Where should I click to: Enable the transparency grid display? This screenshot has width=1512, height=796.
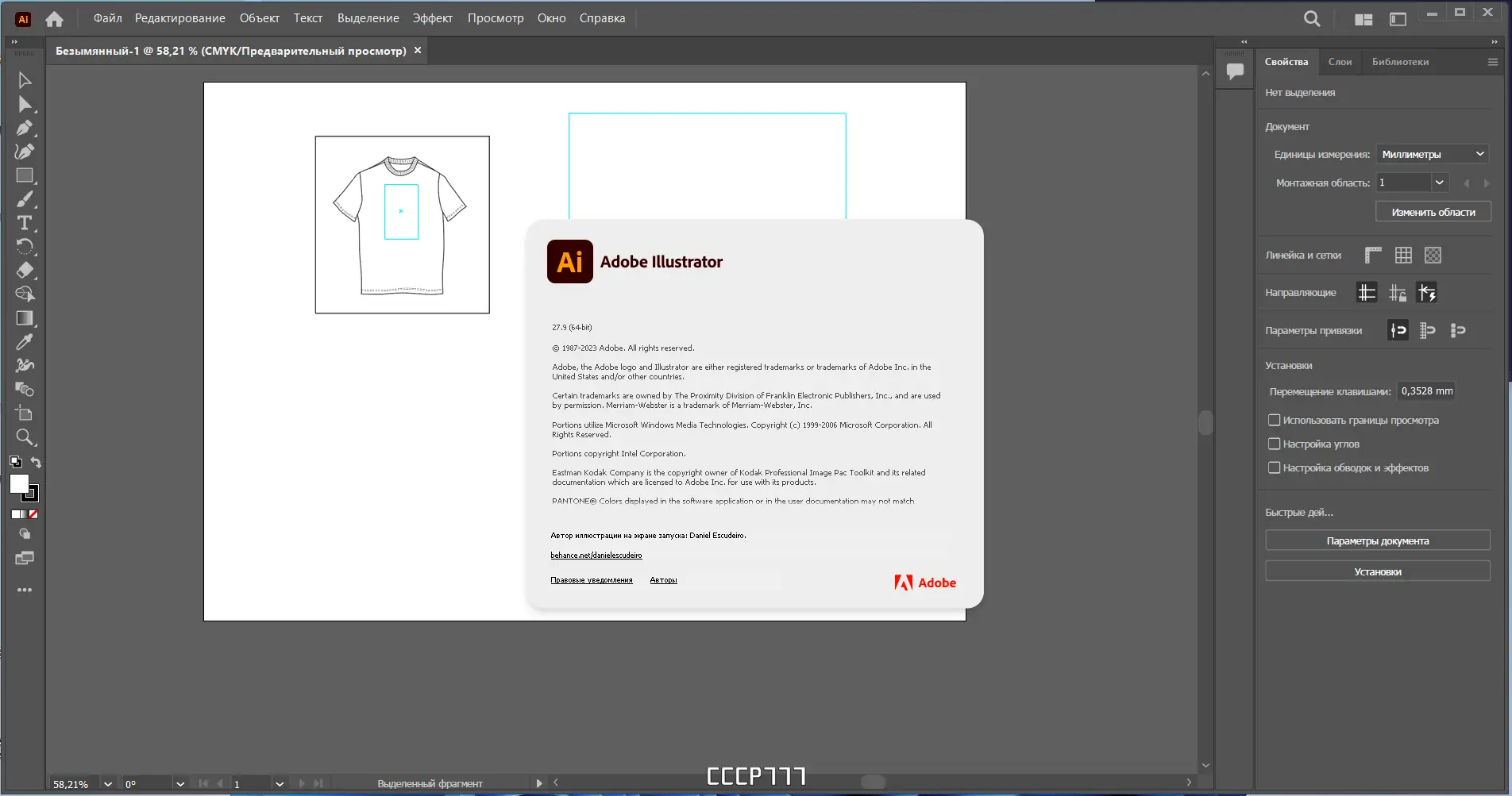[x=1433, y=255]
